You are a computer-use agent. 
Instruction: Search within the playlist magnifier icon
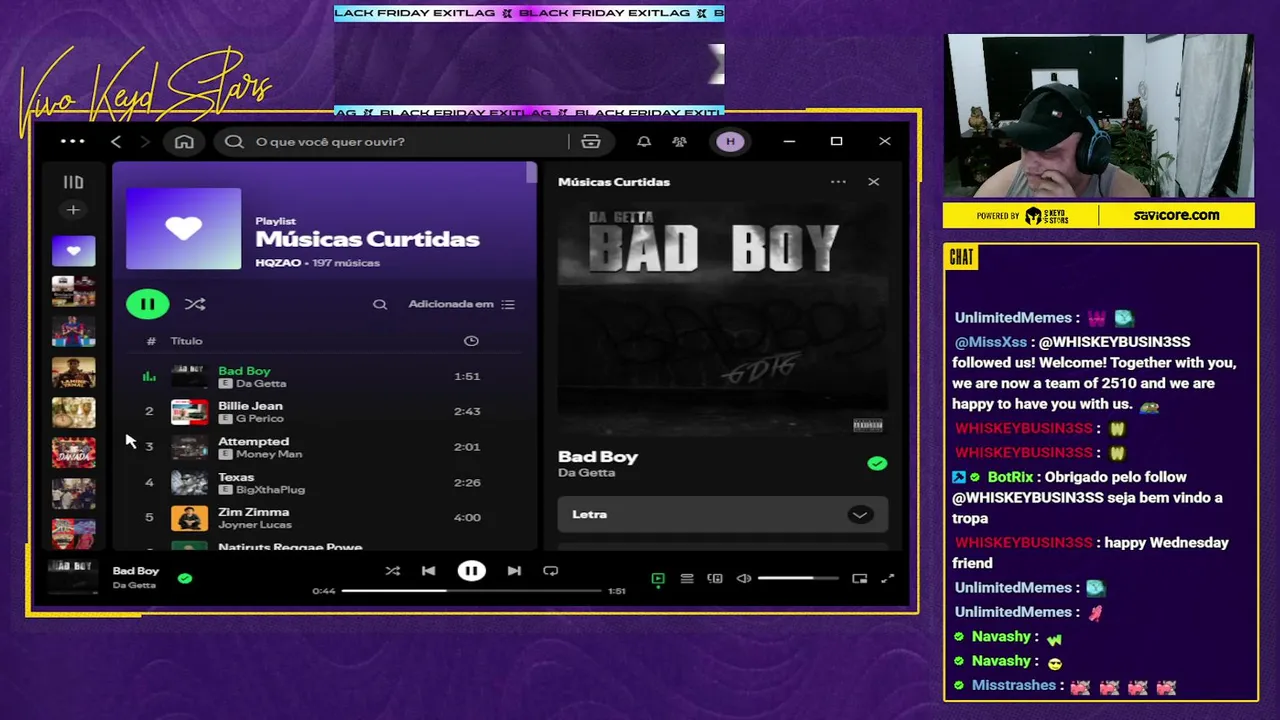pyautogui.click(x=380, y=304)
